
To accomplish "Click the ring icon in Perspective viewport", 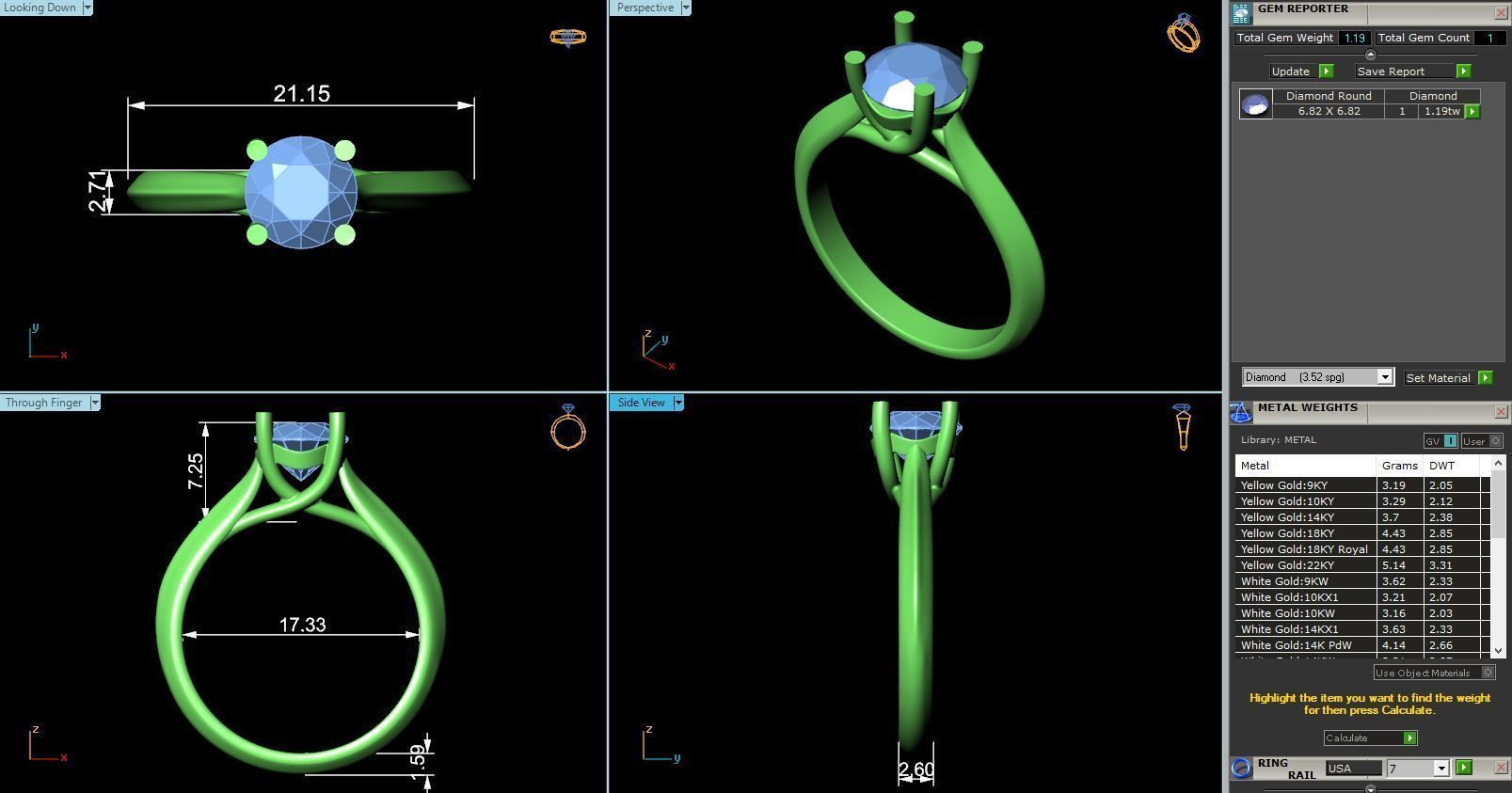I will tap(1184, 34).
